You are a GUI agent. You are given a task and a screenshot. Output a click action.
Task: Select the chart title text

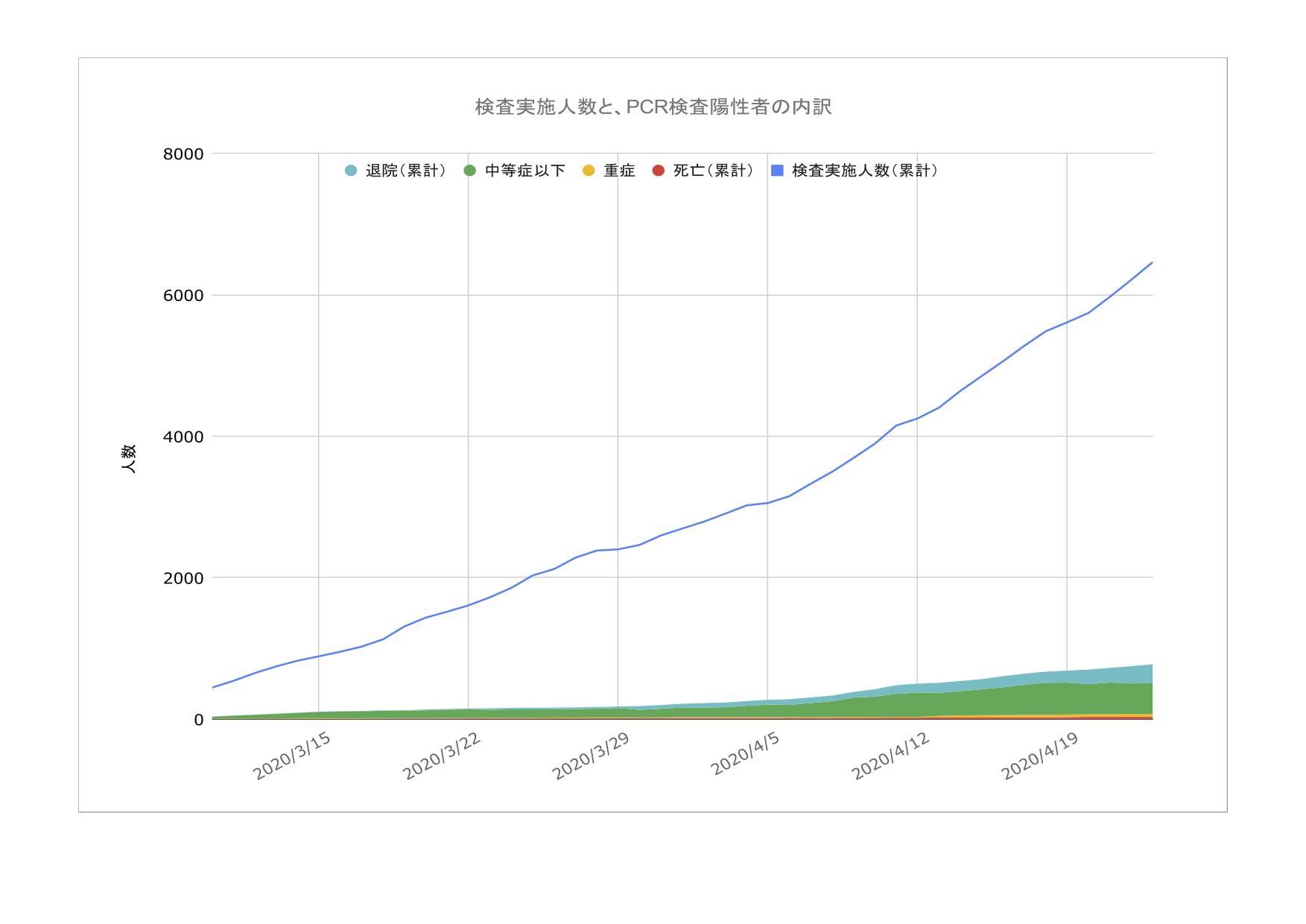click(x=653, y=107)
